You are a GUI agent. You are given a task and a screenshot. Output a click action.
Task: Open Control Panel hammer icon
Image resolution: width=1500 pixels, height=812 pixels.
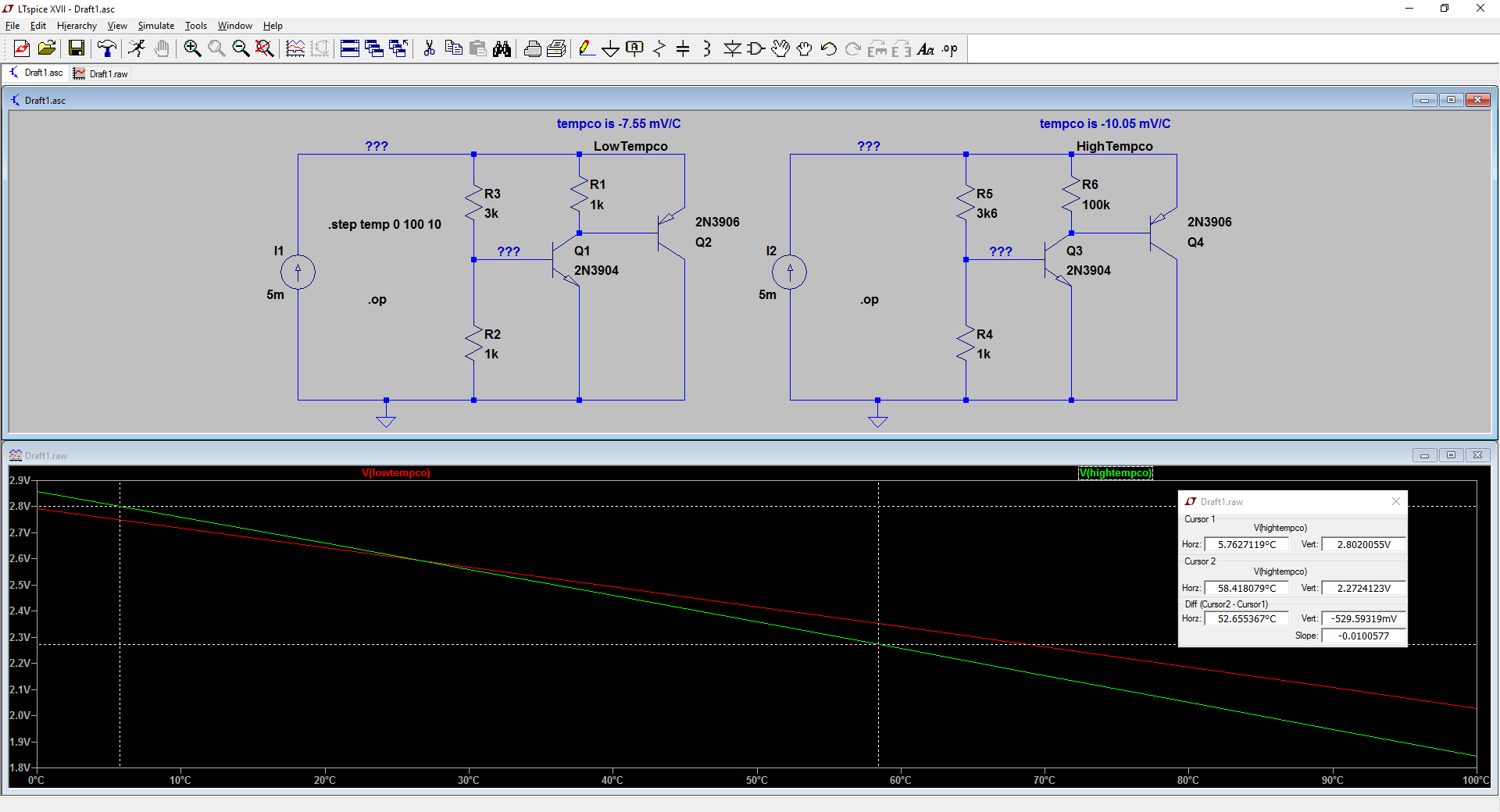point(107,48)
